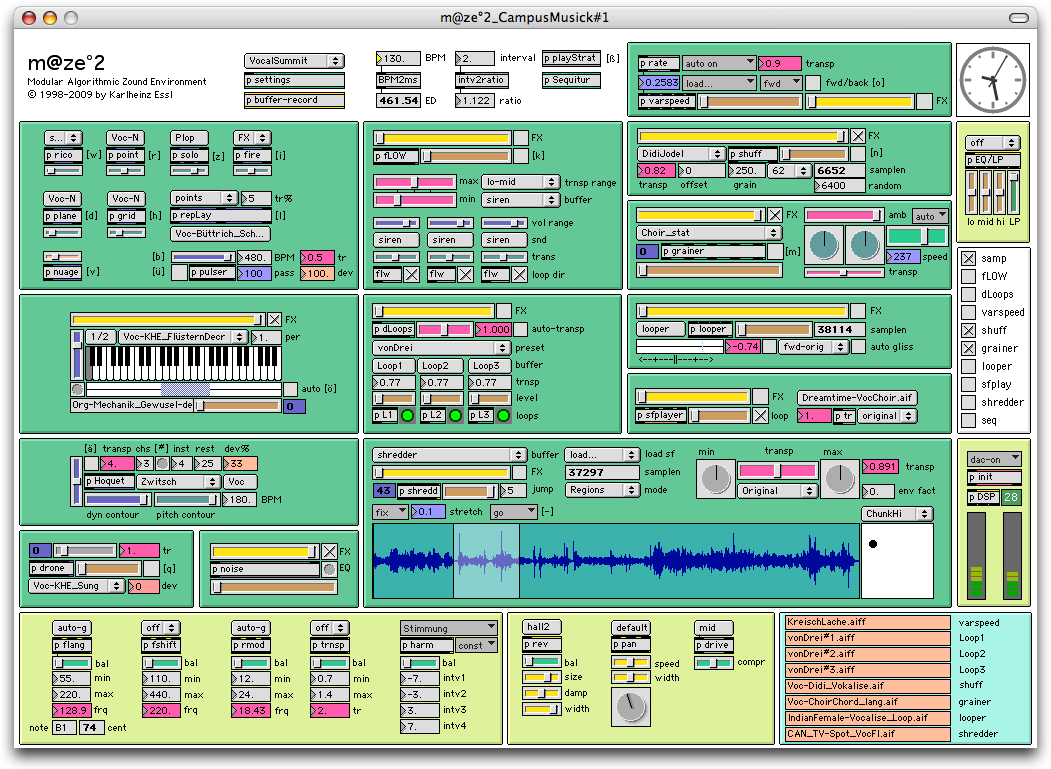Image resolution: width=1051 pixels, height=769 pixels.
Task: Click the p settings button
Action: point(294,80)
